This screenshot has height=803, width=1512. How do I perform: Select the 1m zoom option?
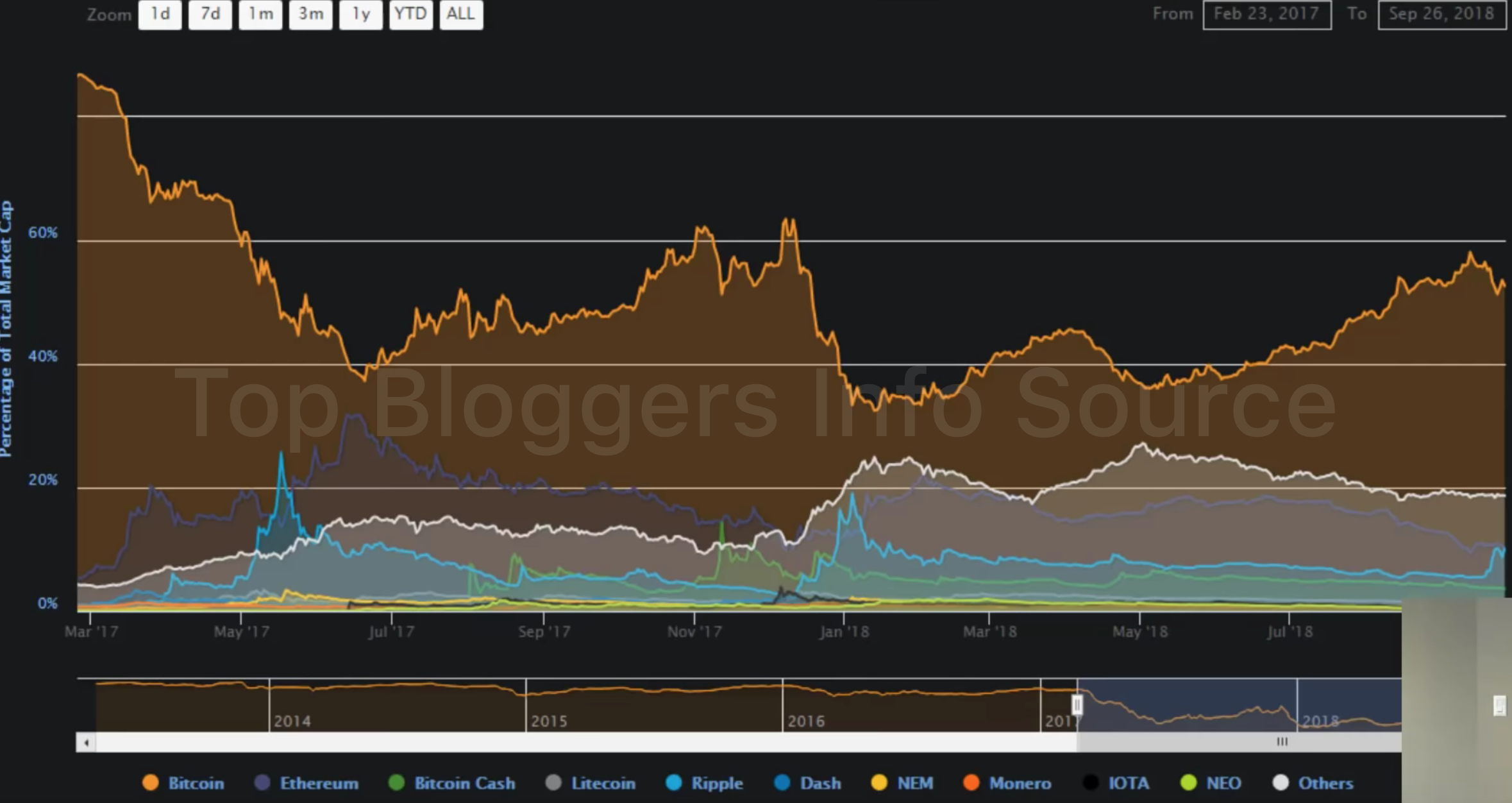(x=260, y=14)
